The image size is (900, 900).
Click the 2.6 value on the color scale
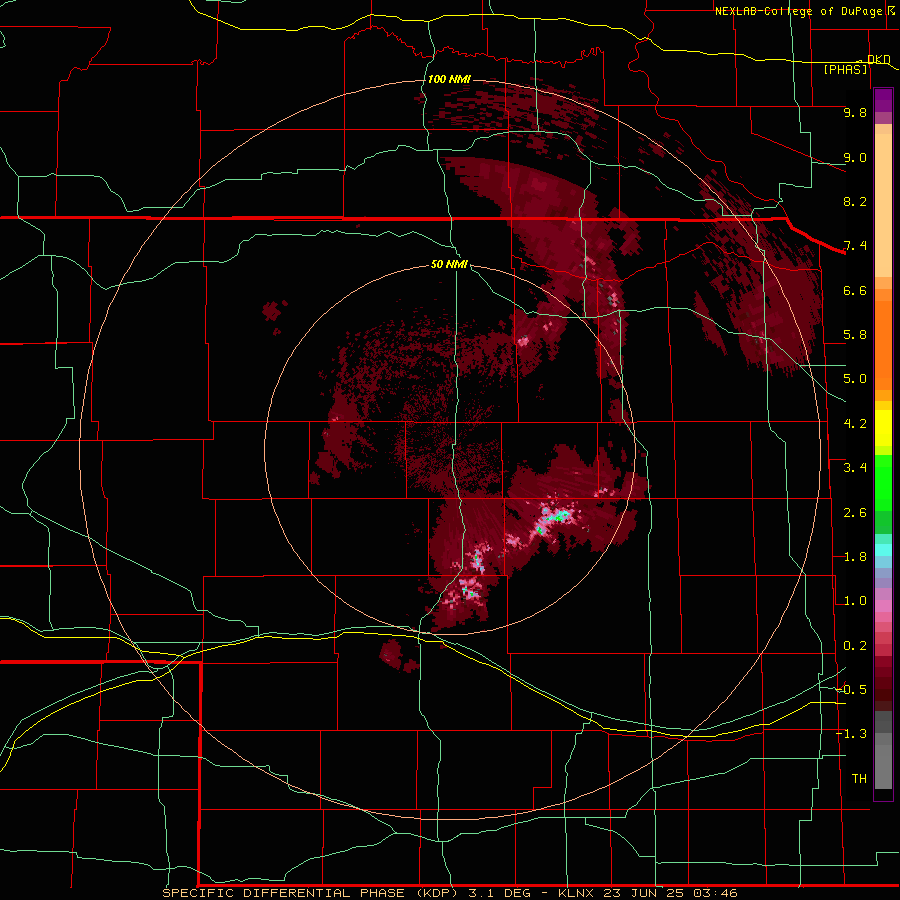855,513
